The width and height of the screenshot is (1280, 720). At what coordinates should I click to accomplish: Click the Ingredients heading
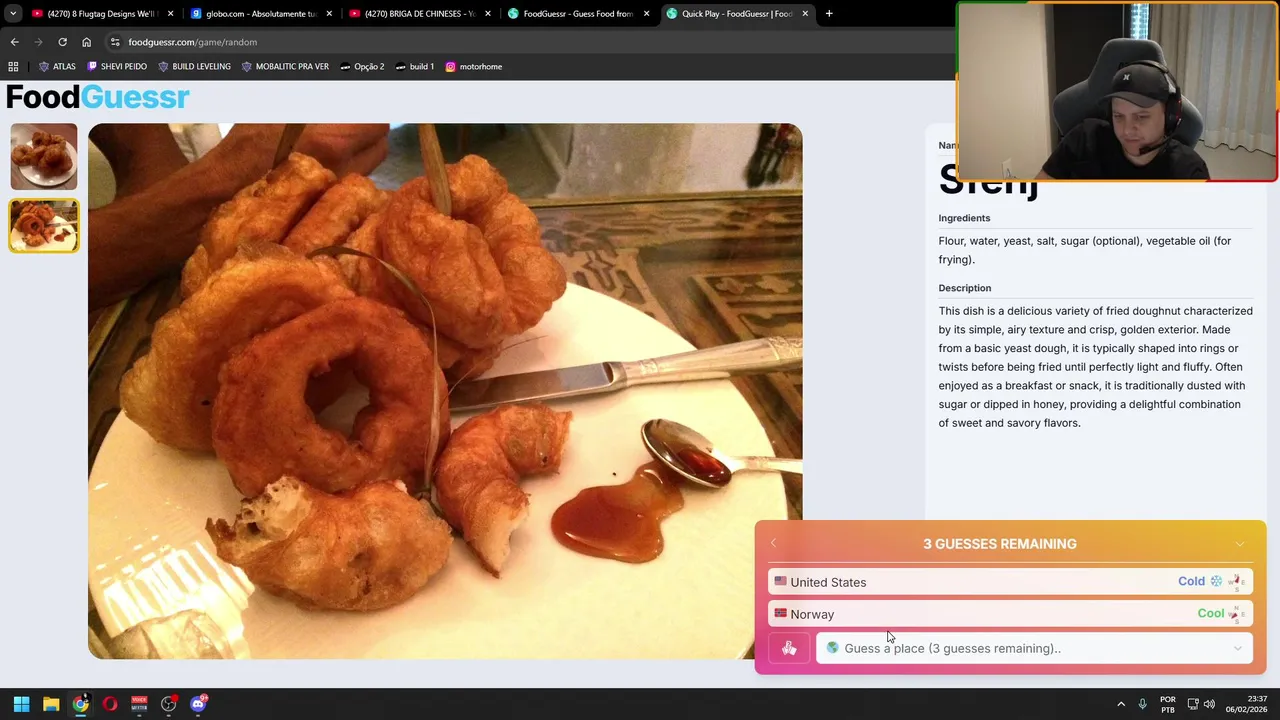coord(964,218)
